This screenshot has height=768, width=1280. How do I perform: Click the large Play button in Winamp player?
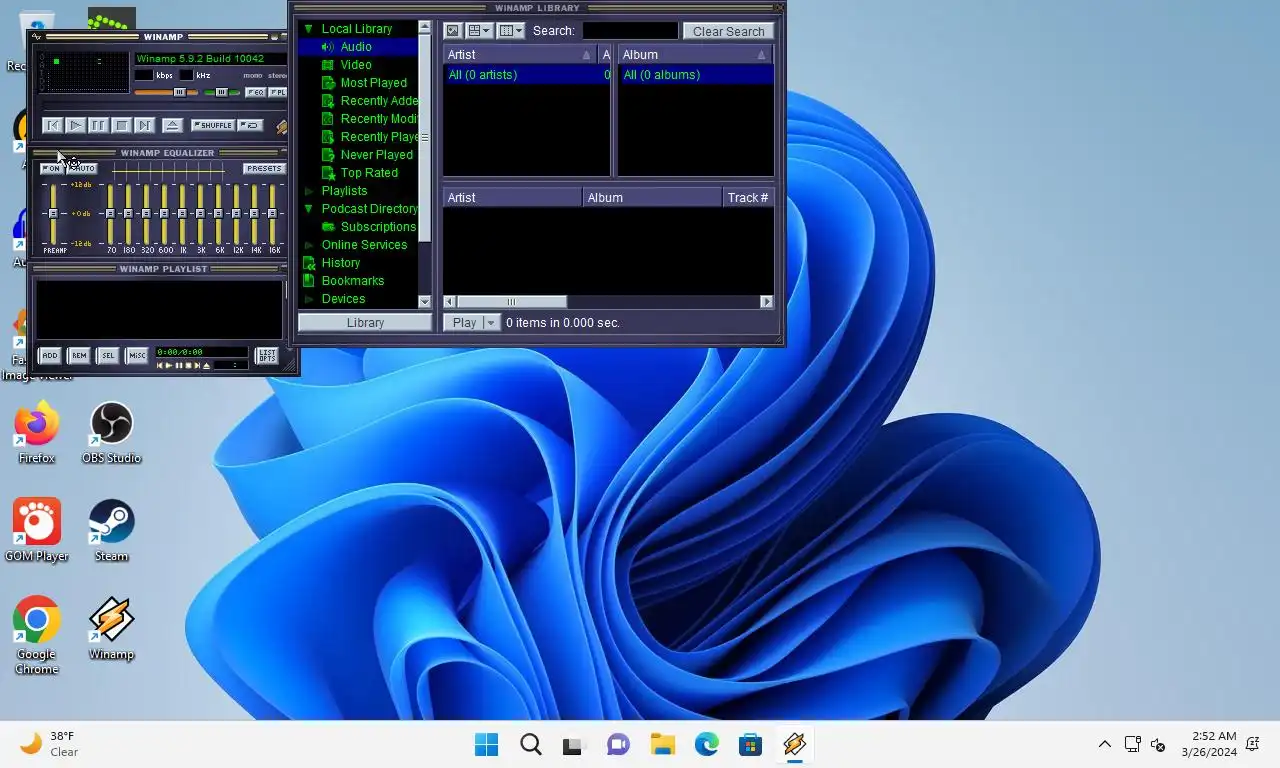(76, 125)
